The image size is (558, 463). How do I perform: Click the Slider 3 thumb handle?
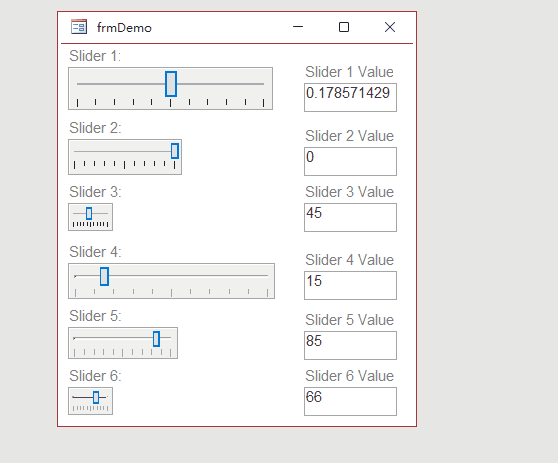point(89,214)
